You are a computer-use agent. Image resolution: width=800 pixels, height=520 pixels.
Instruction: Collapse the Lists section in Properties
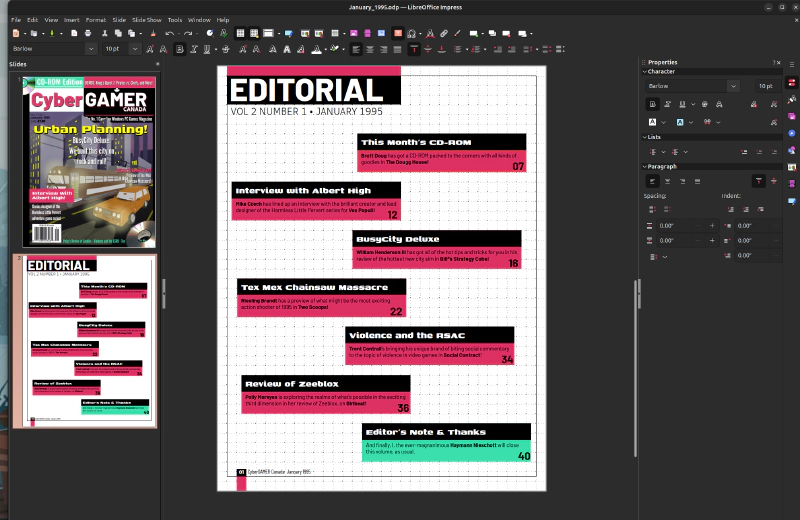645,136
